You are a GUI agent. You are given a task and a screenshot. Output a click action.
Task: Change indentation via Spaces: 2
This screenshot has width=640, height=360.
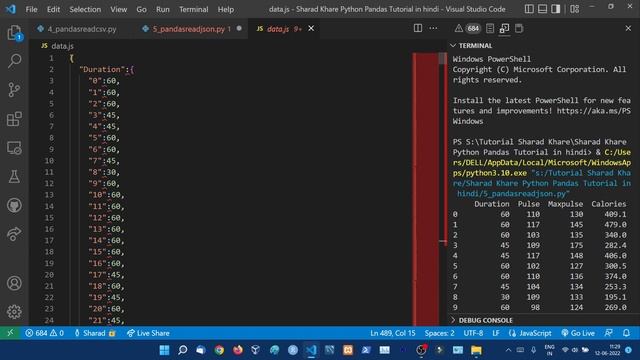pos(439,333)
